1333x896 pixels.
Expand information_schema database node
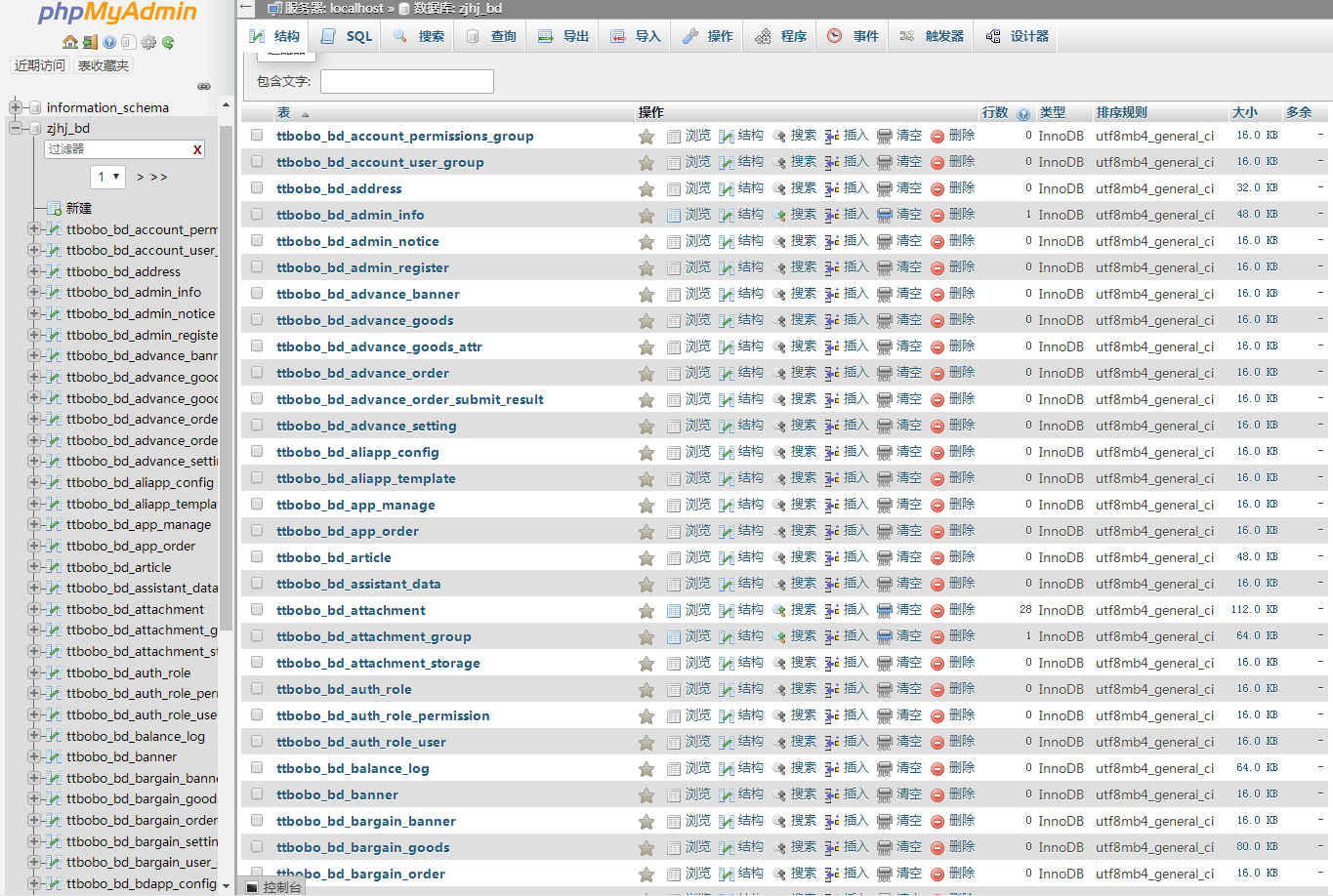(16, 107)
